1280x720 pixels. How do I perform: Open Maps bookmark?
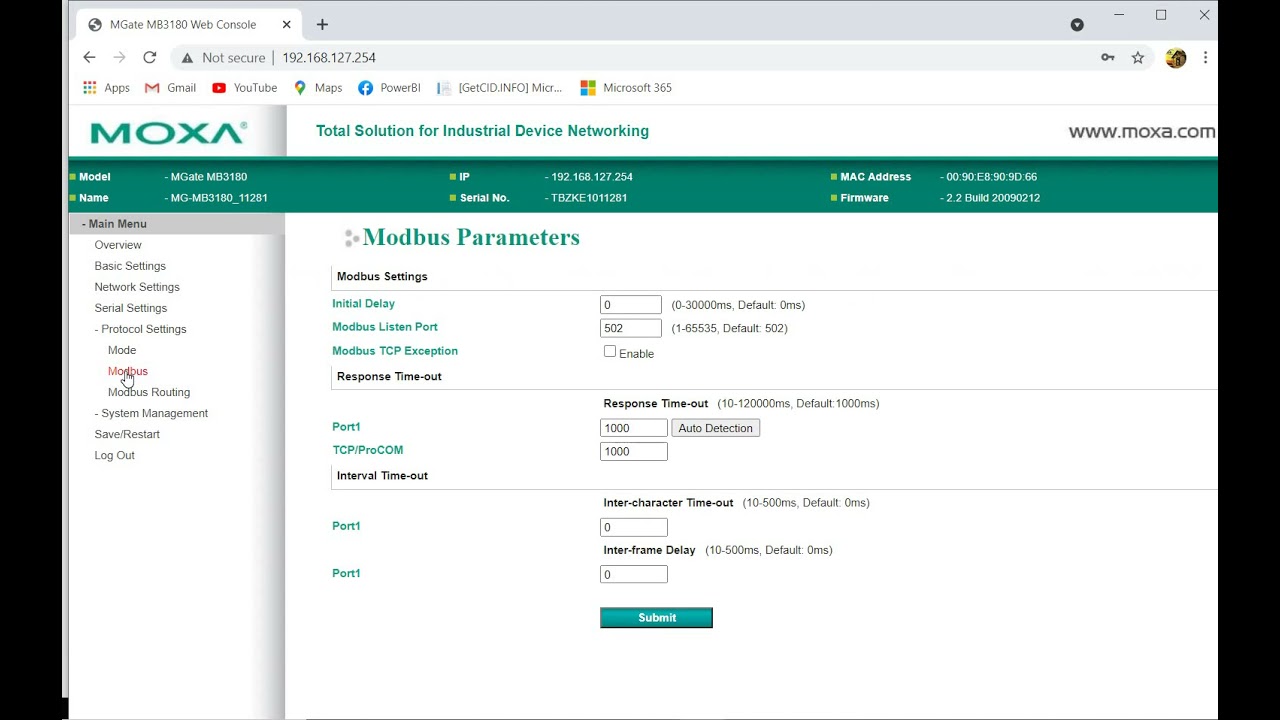317,88
